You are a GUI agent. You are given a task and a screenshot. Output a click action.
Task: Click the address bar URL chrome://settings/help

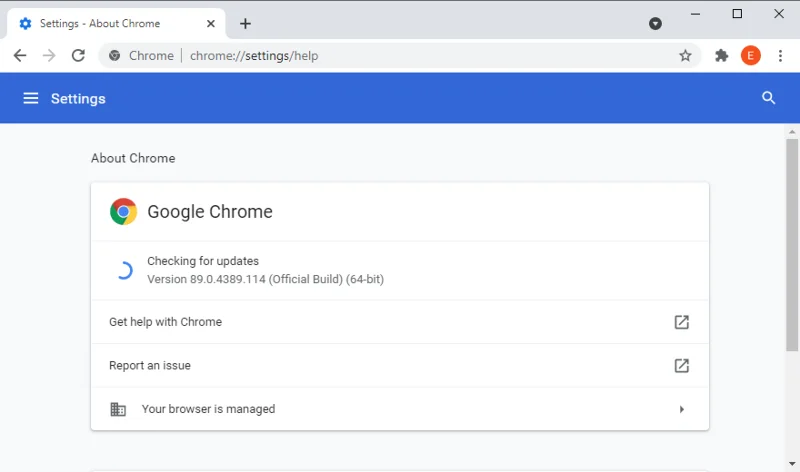[254, 56]
